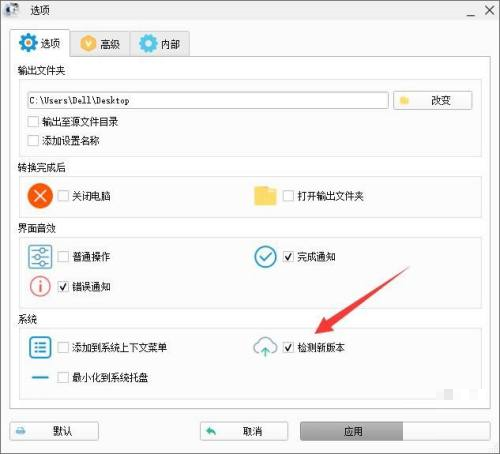Click the minimize dash icon beside 最小化到系统托盘
500x454 pixels.
pos(40,377)
